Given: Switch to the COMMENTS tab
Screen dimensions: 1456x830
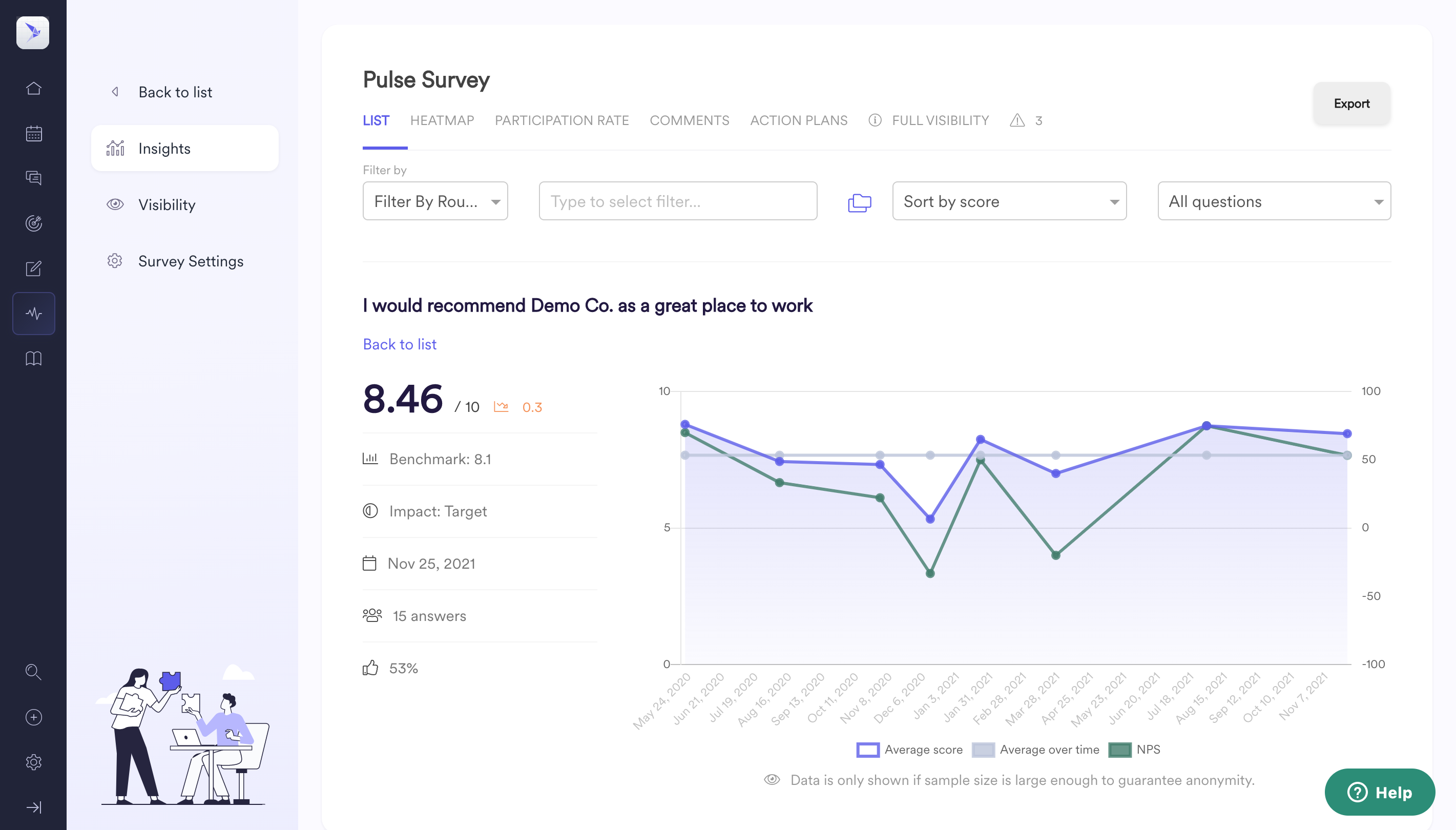Looking at the screenshot, I should click(x=689, y=120).
